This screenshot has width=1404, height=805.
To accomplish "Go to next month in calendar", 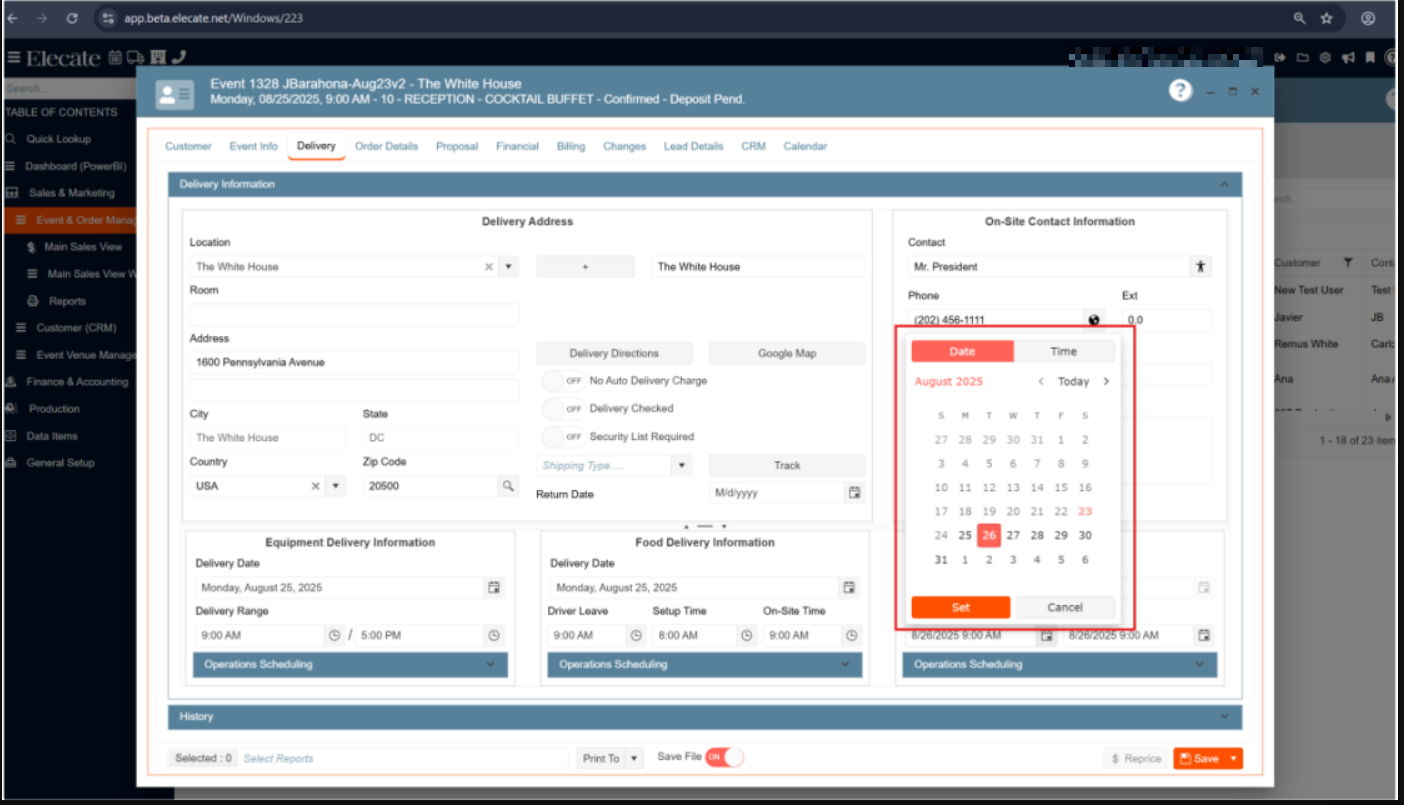I will 1106,381.
